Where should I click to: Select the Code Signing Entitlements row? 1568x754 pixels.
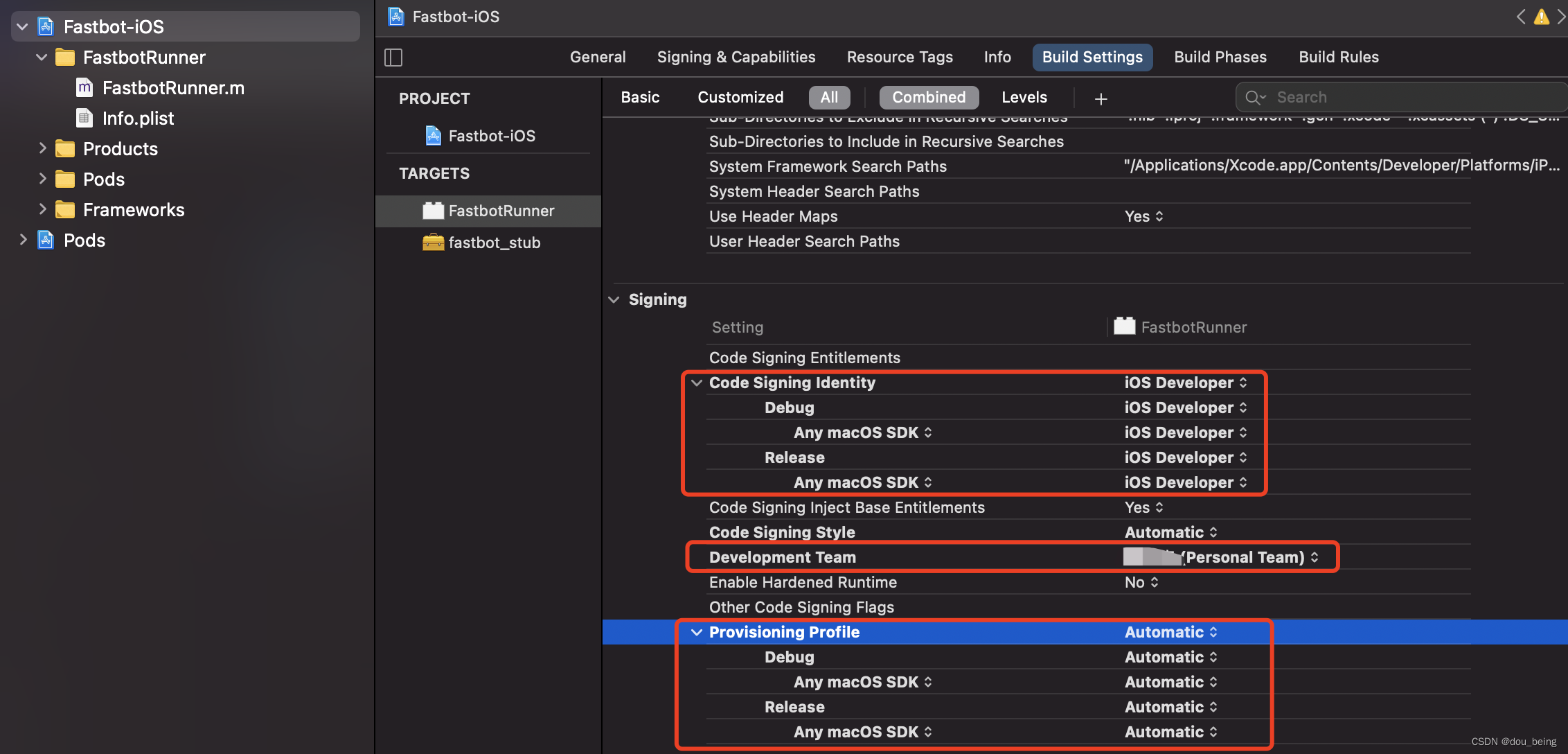(x=1089, y=358)
